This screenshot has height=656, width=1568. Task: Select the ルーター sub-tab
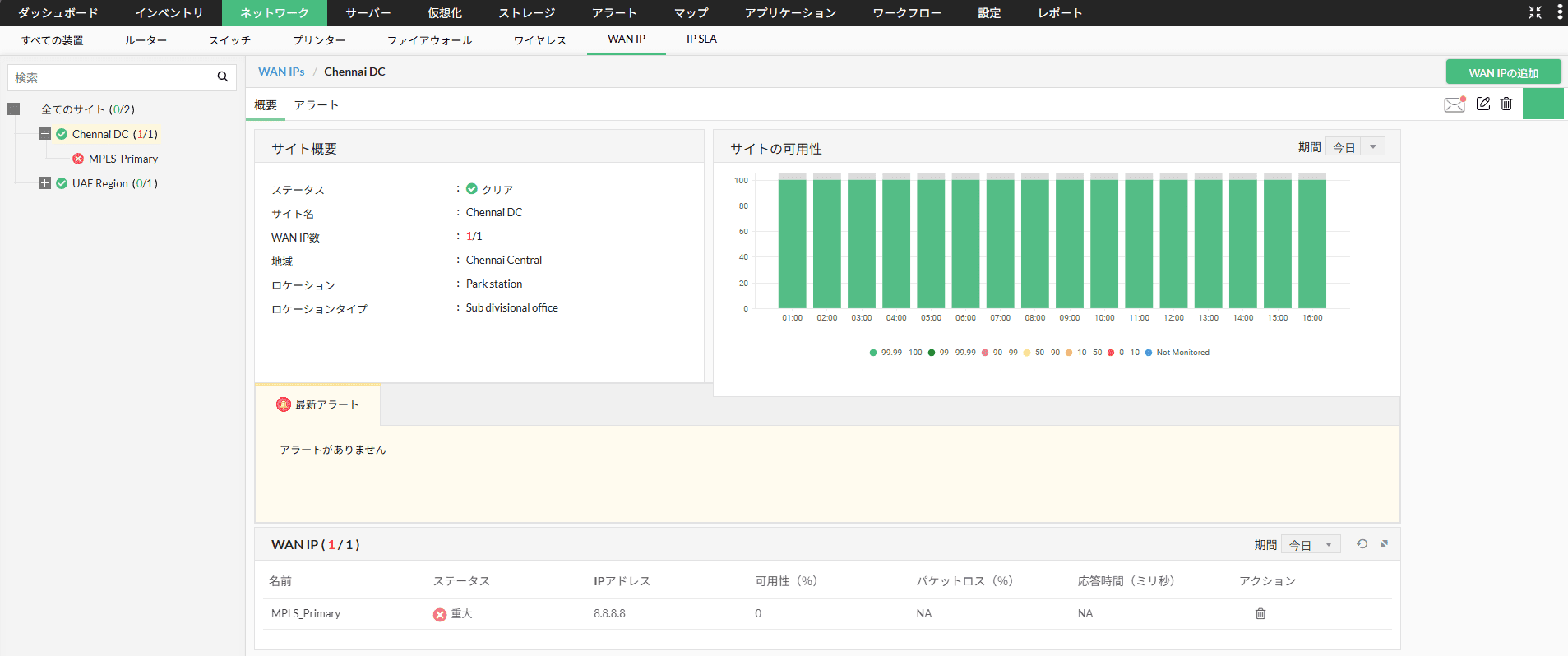[146, 40]
